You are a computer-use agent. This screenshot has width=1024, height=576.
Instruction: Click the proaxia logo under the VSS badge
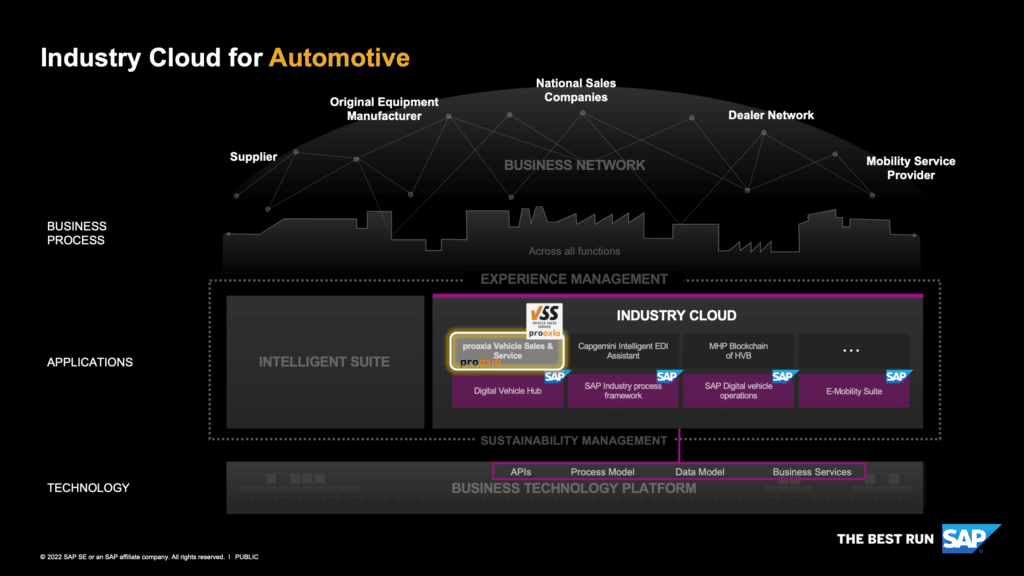[x=543, y=333]
